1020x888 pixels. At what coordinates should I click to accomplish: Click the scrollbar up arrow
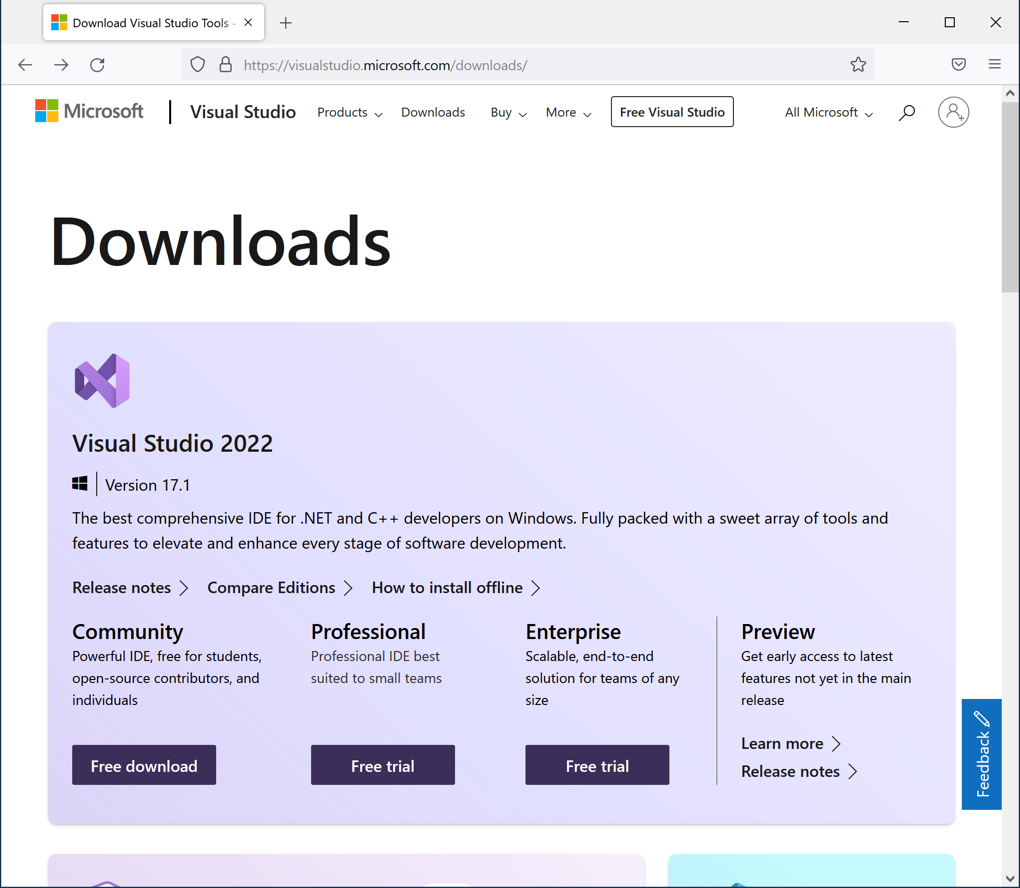[1010, 94]
